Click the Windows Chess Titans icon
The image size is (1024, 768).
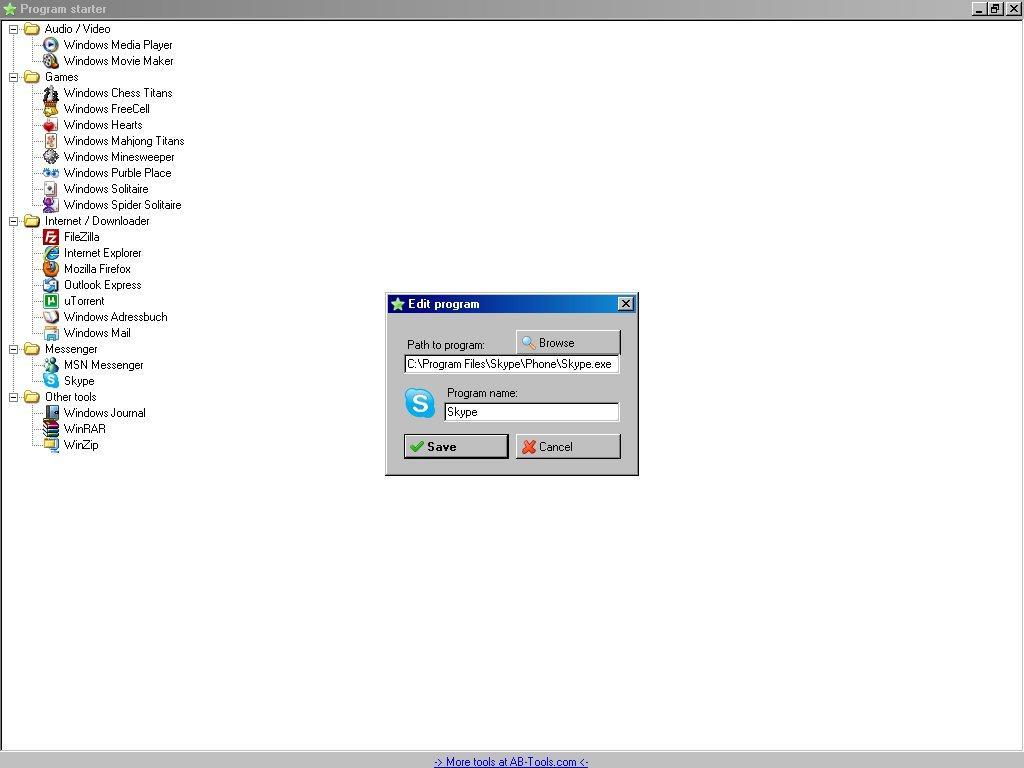point(51,93)
